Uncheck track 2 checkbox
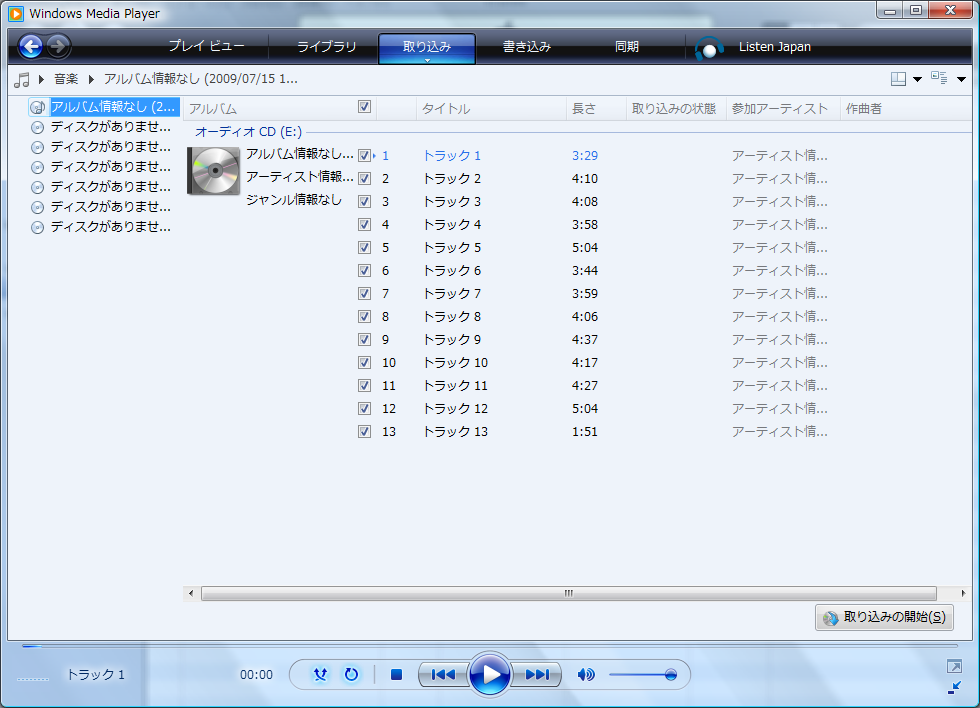Viewport: 980px width, 708px height. point(364,179)
